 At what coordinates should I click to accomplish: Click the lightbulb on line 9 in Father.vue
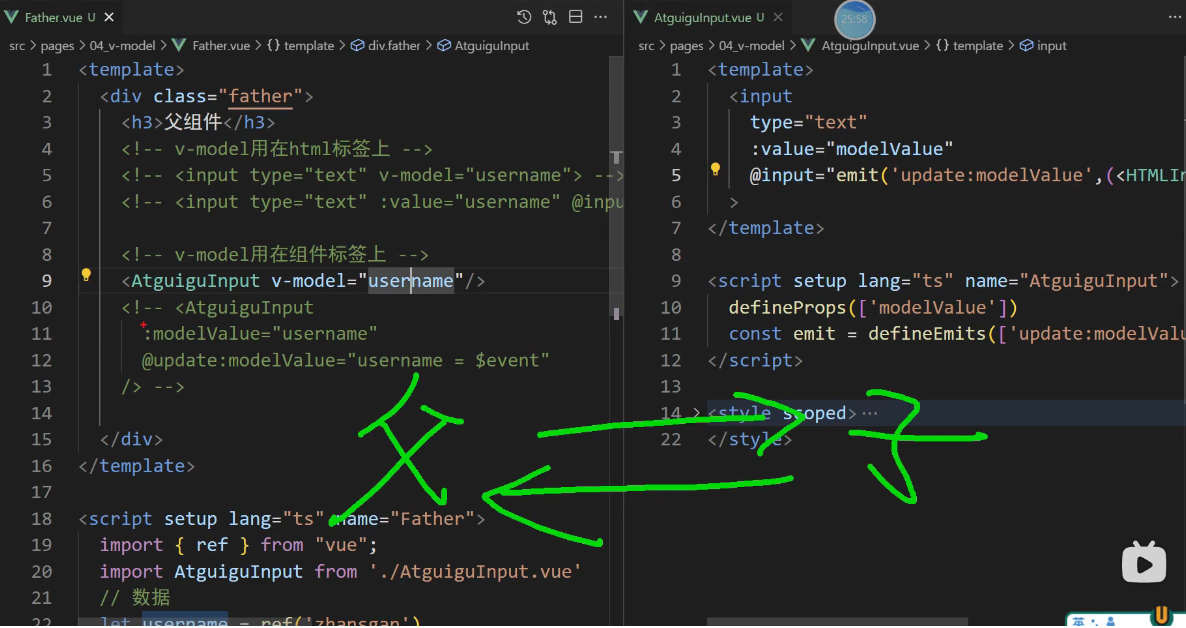click(86, 275)
